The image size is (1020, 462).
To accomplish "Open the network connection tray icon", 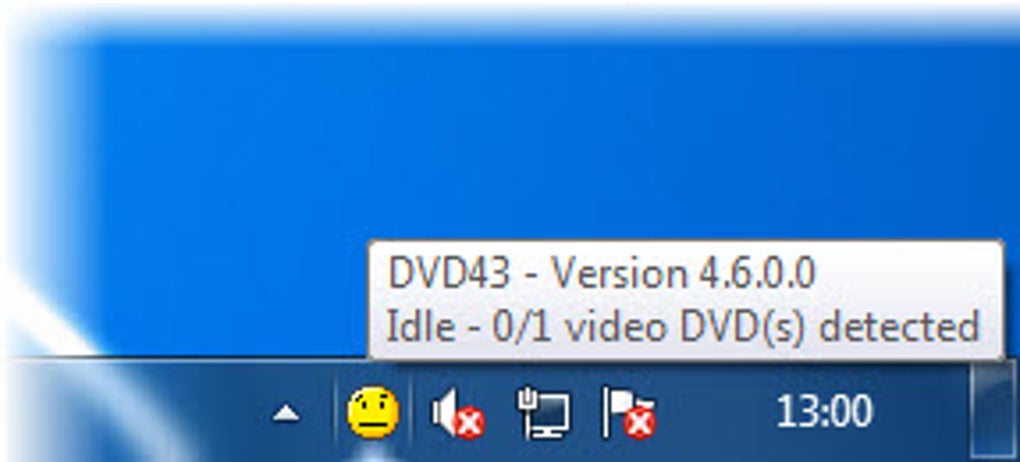I will (544, 413).
